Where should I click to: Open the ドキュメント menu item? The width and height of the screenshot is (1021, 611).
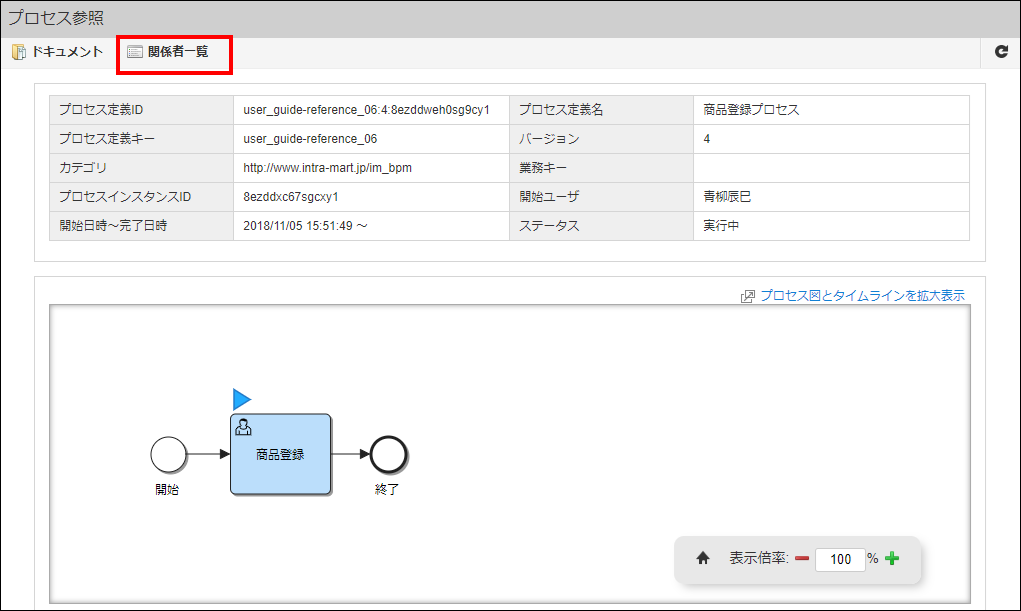(x=66, y=52)
